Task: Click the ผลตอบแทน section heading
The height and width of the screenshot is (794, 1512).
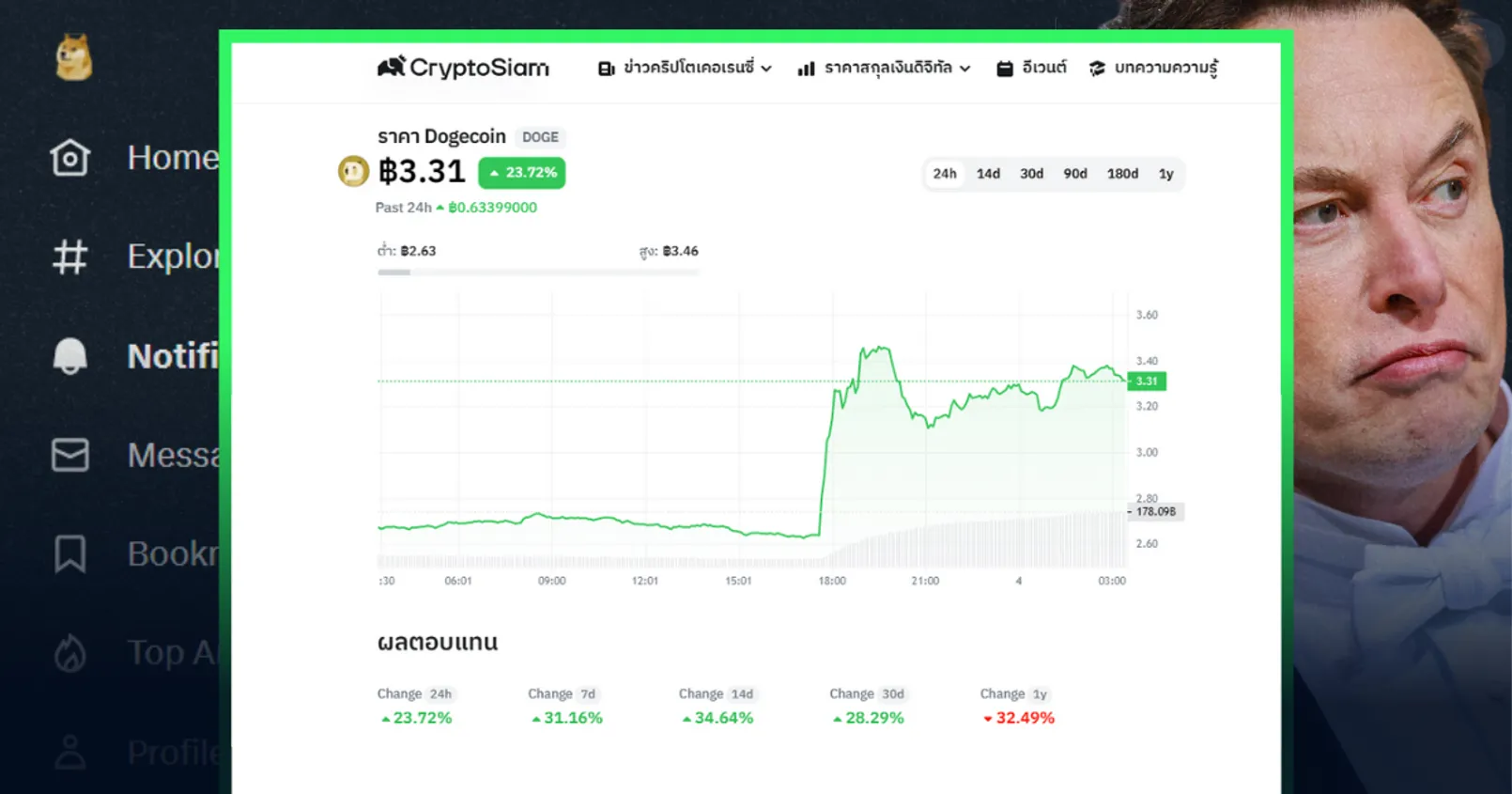Action: 438,643
